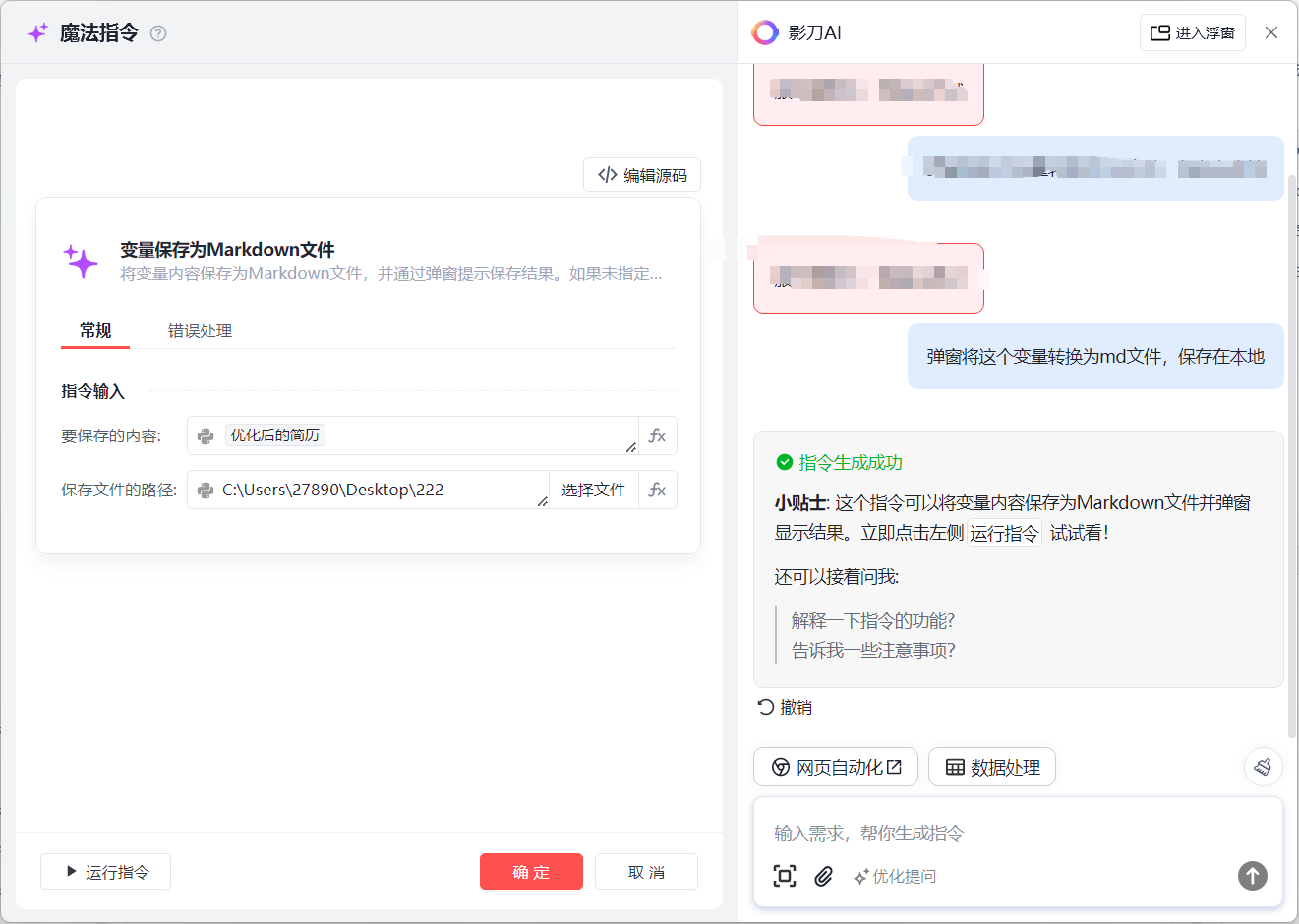
Task: Click the fx button for 要保存的内容
Action: tap(658, 435)
